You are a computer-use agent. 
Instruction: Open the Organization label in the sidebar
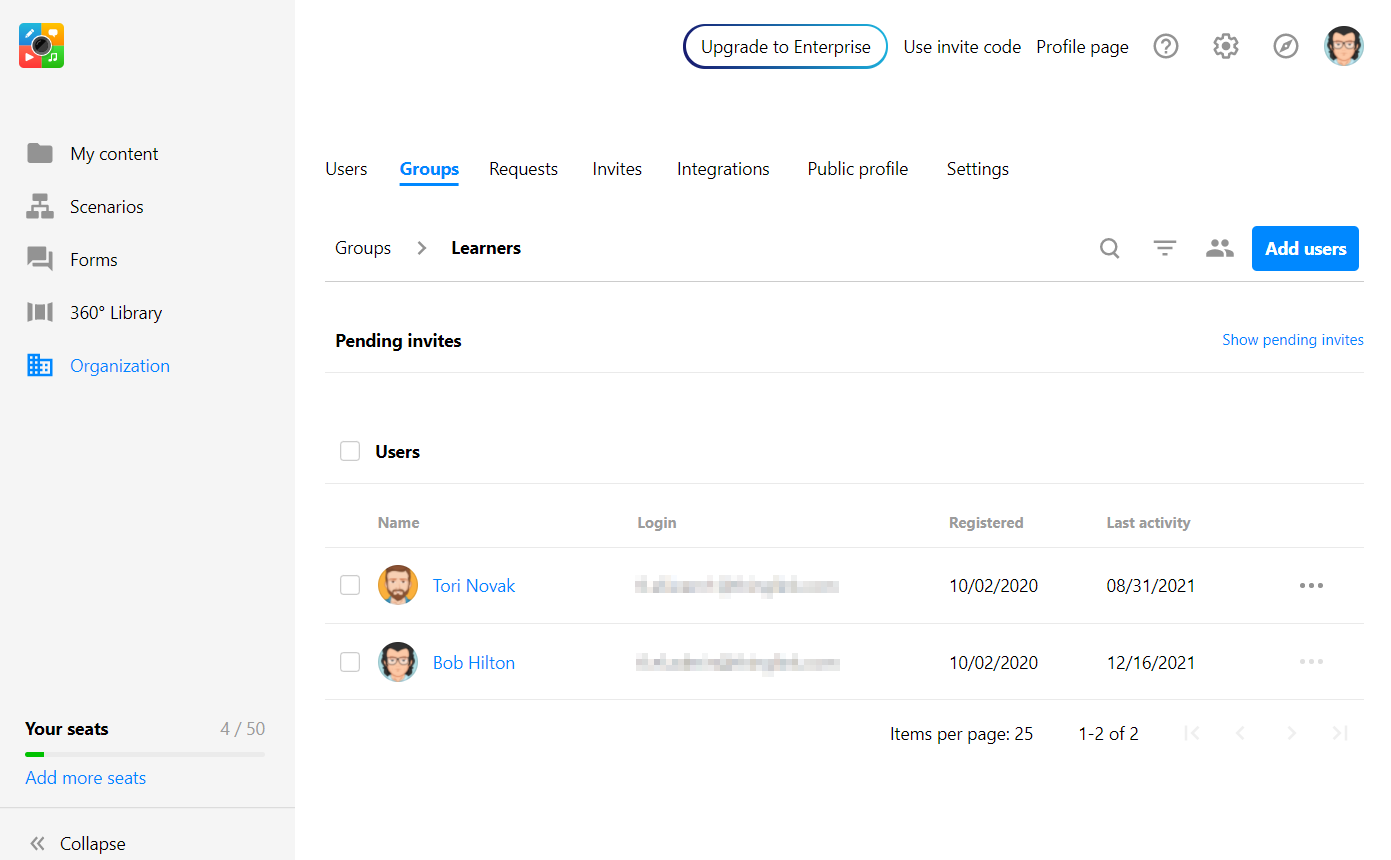coord(120,365)
